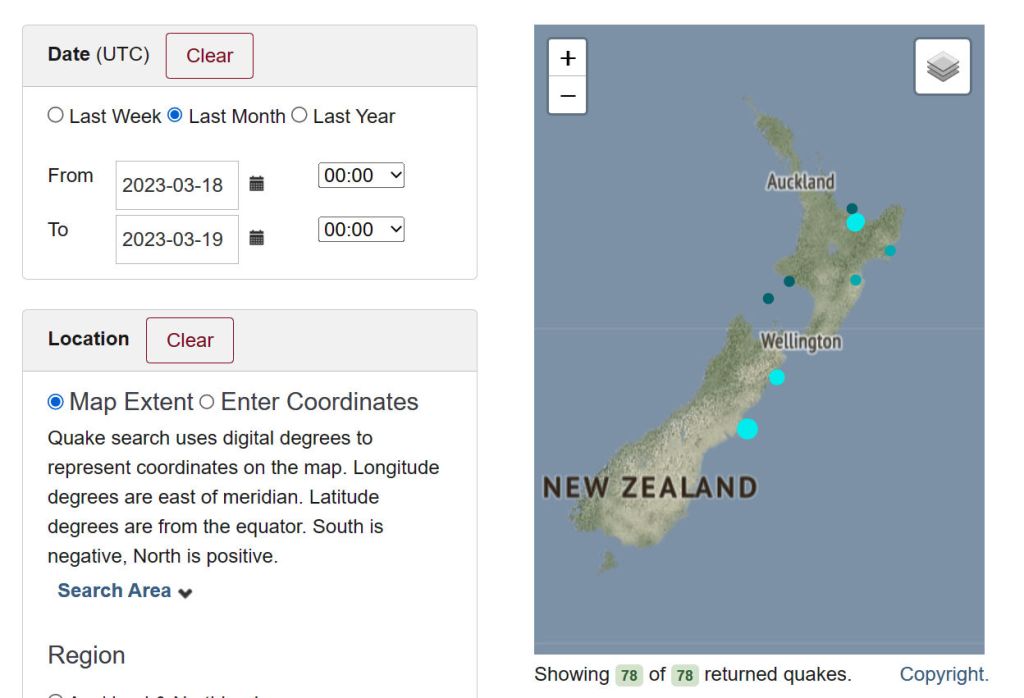
Task: Click the To date input field
Action: point(176,240)
